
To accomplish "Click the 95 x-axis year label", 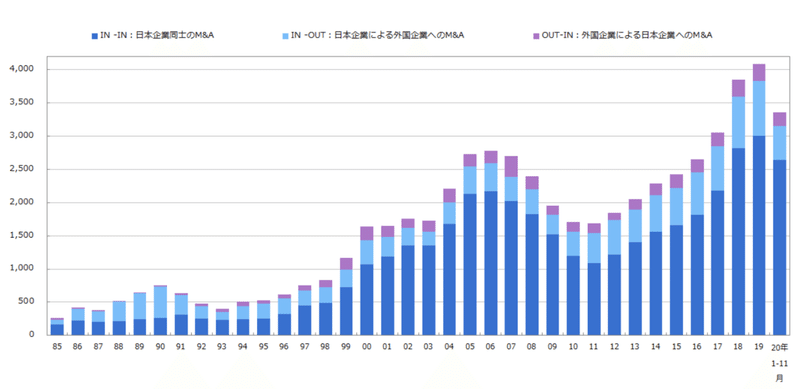I will tap(263, 346).
